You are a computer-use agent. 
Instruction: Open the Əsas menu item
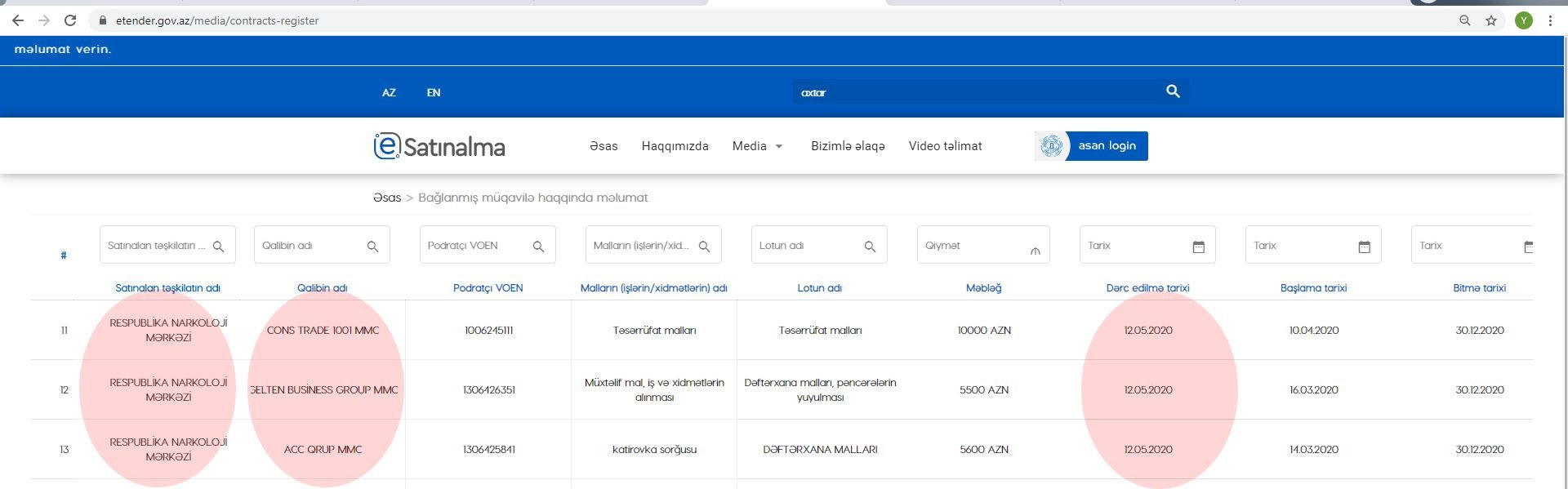click(x=604, y=146)
